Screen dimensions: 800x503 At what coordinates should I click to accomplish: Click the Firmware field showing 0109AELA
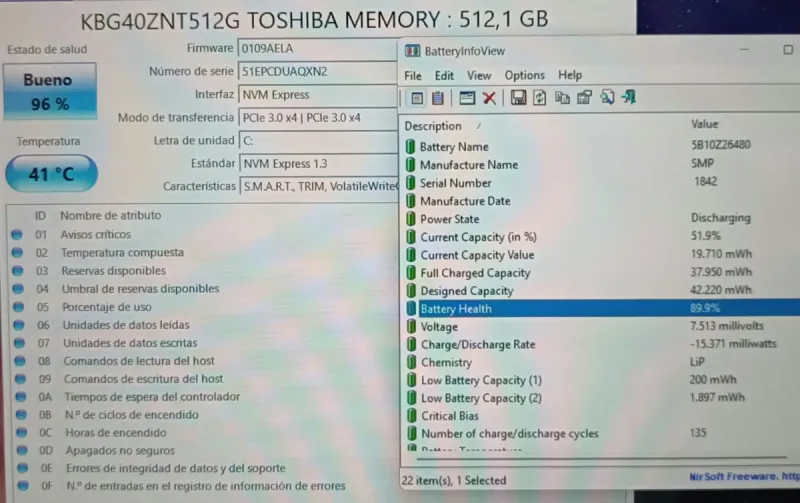[317, 48]
